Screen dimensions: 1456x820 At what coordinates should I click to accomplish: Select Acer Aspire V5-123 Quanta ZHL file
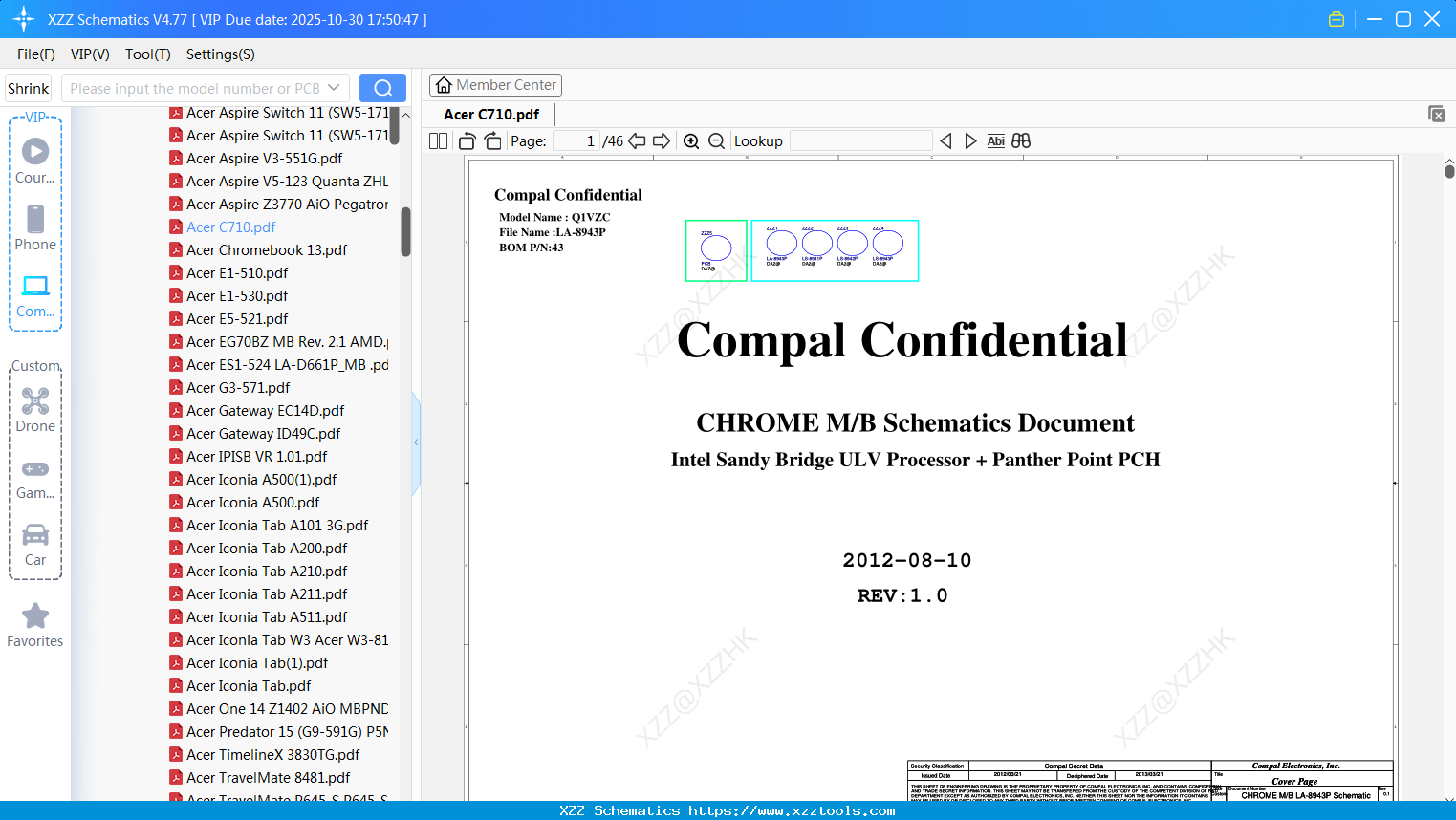(x=287, y=182)
